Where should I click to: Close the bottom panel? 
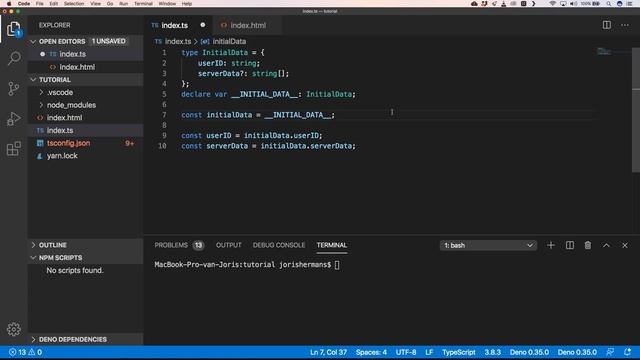624,245
